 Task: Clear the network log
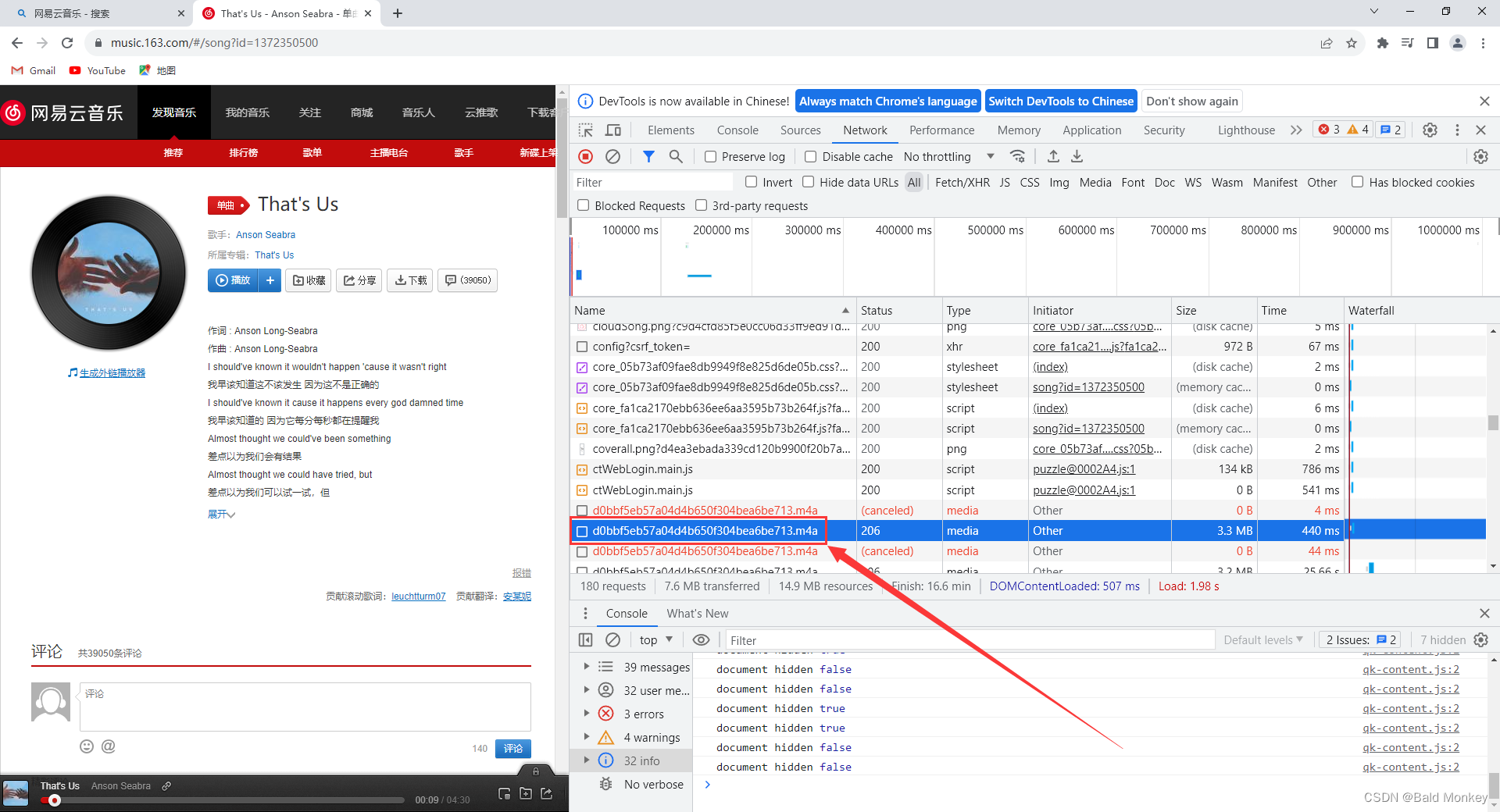[x=613, y=157]
